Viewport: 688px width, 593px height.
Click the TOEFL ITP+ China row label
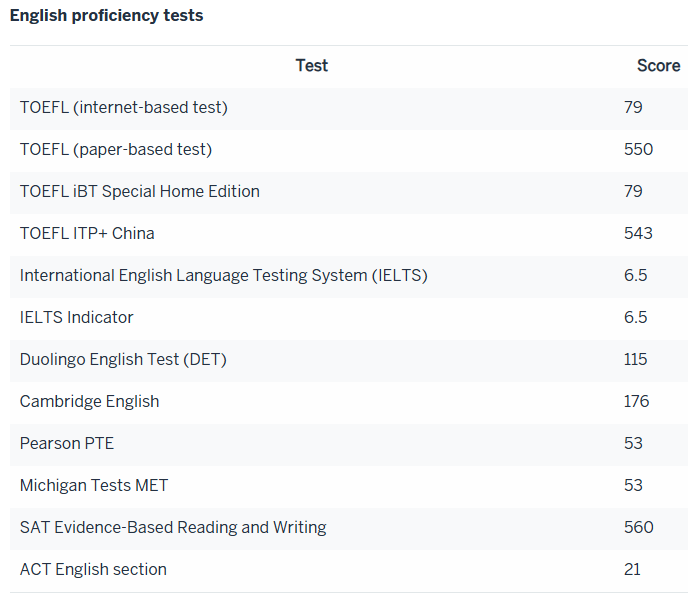click(87, 234)
